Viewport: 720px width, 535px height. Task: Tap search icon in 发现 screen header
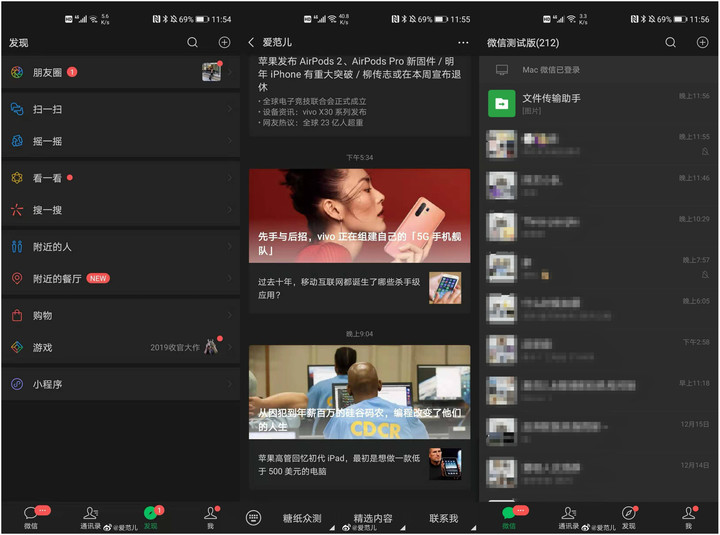192,43
